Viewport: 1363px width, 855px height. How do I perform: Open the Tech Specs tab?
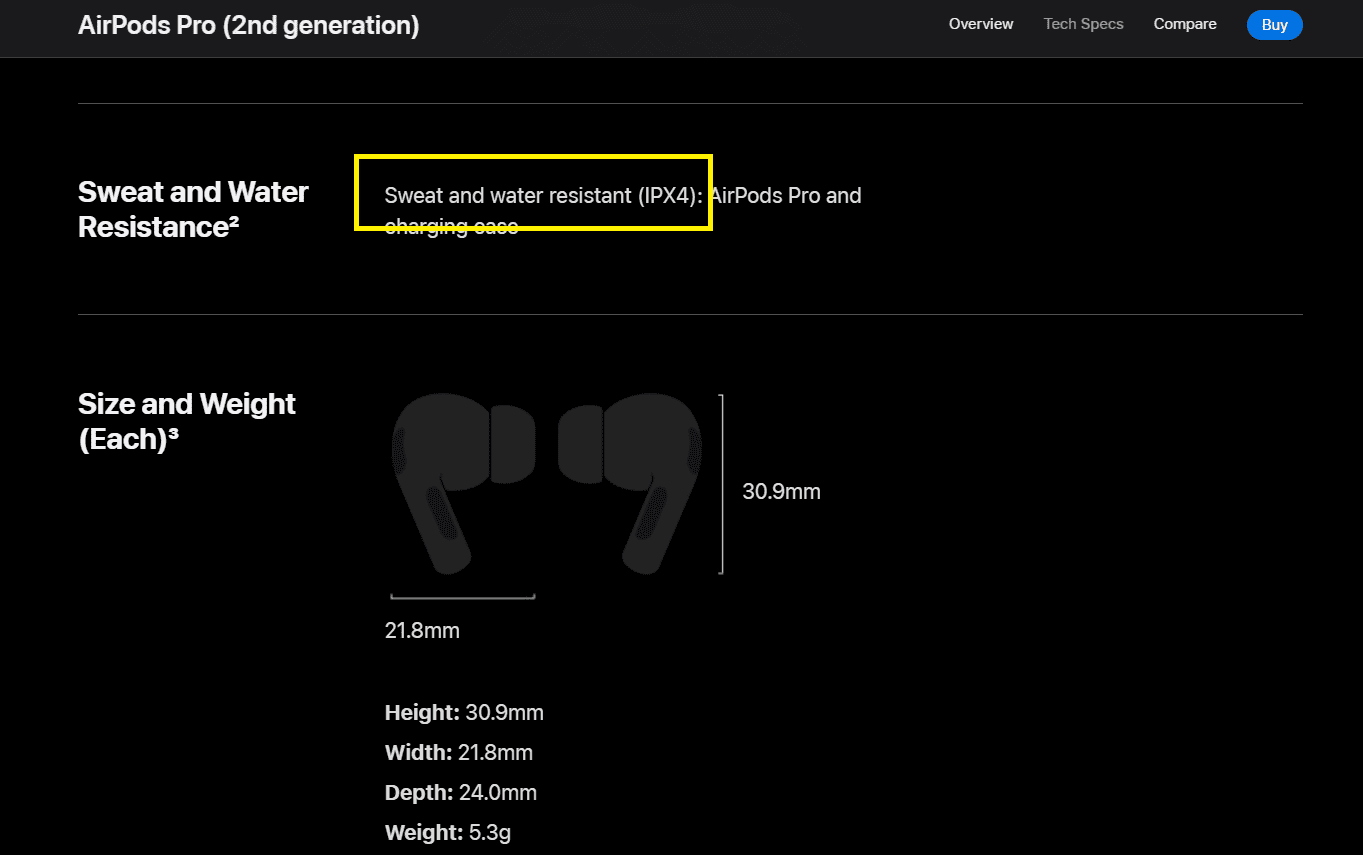(x=1084, y=24)
